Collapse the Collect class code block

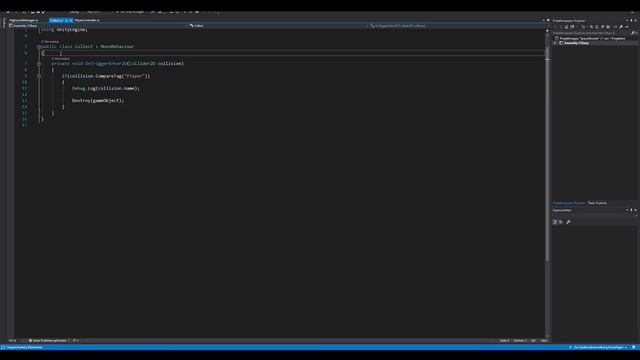tap(39, 47)
